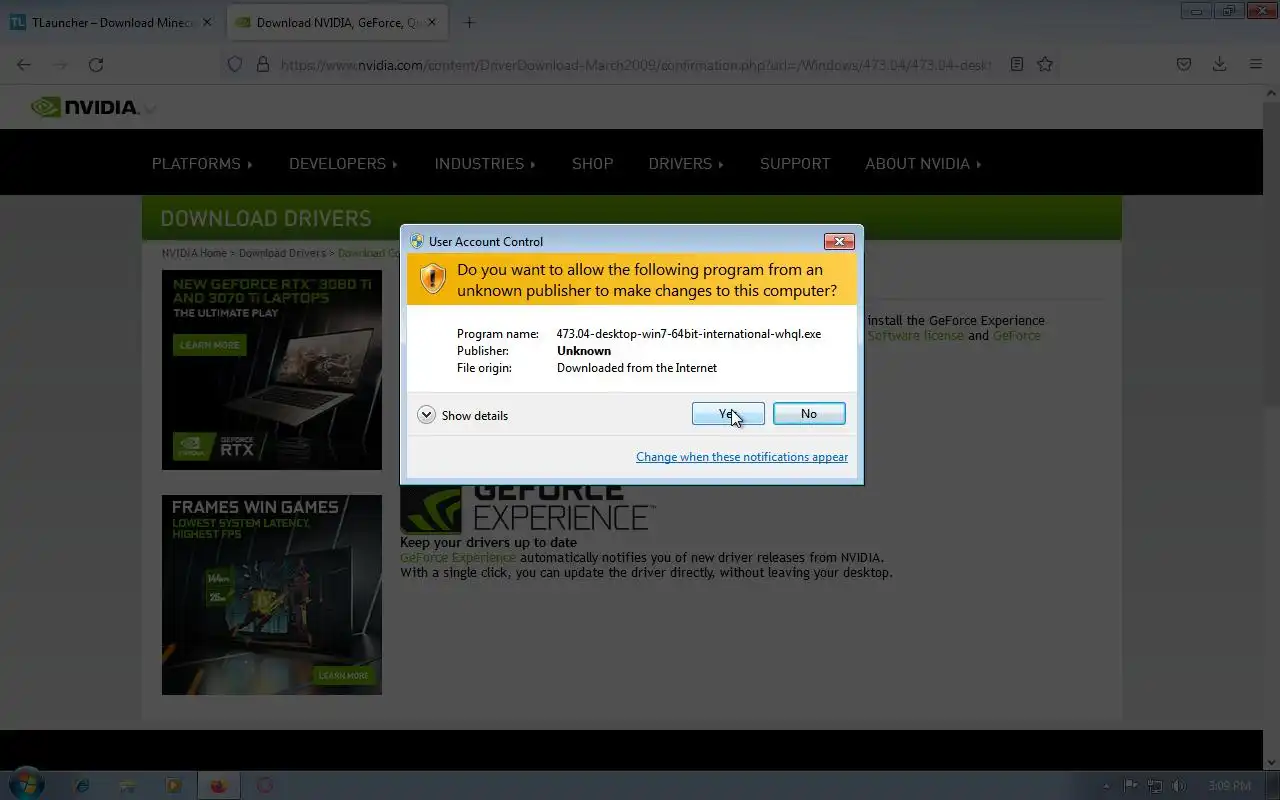Screen dimensions: 1280x800
Task: Go forward in Firefox history
Action: [60, 64]
